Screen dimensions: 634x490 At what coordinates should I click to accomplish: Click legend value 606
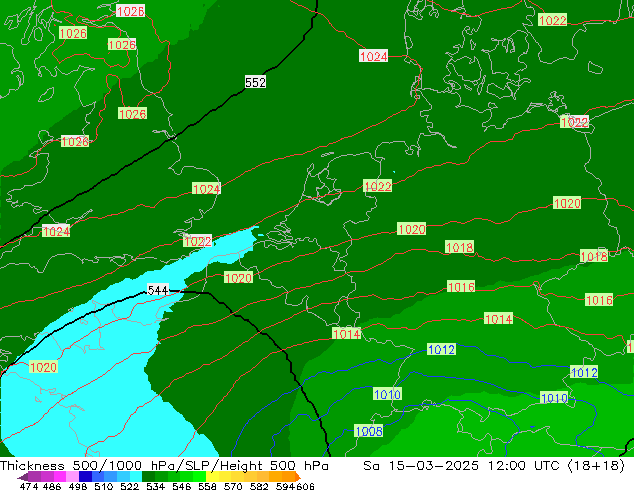(305, 486)
